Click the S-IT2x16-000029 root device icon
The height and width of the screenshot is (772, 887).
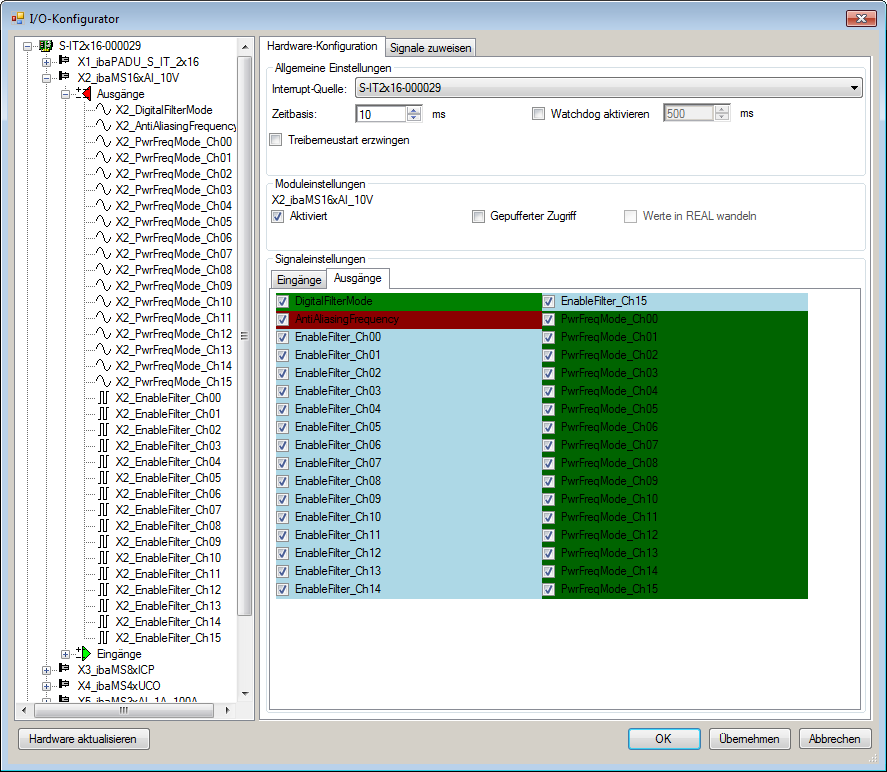click(x=46, y=46)
